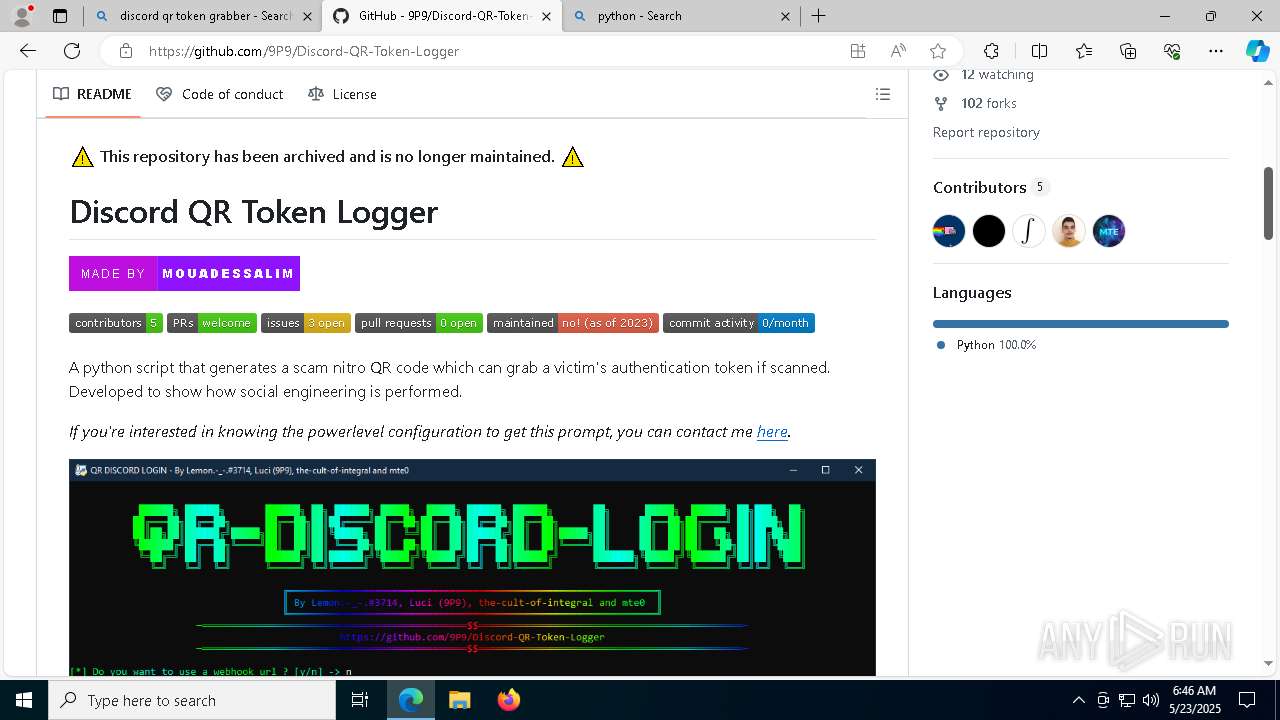This screenshot has height=720, width=1280.
Task: Open the Favorites list
Action: coord(1084,51)
